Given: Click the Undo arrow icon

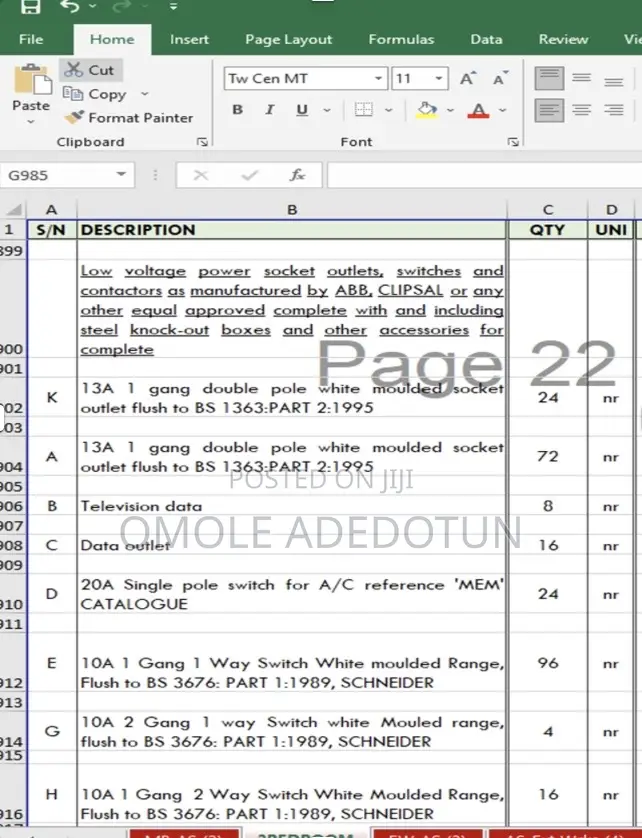Looking at the screenshot, I should click(x=70, y=6).
